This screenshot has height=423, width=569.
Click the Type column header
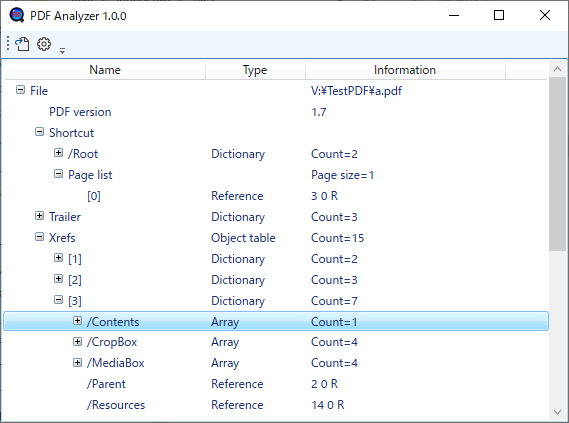point(255,70)
